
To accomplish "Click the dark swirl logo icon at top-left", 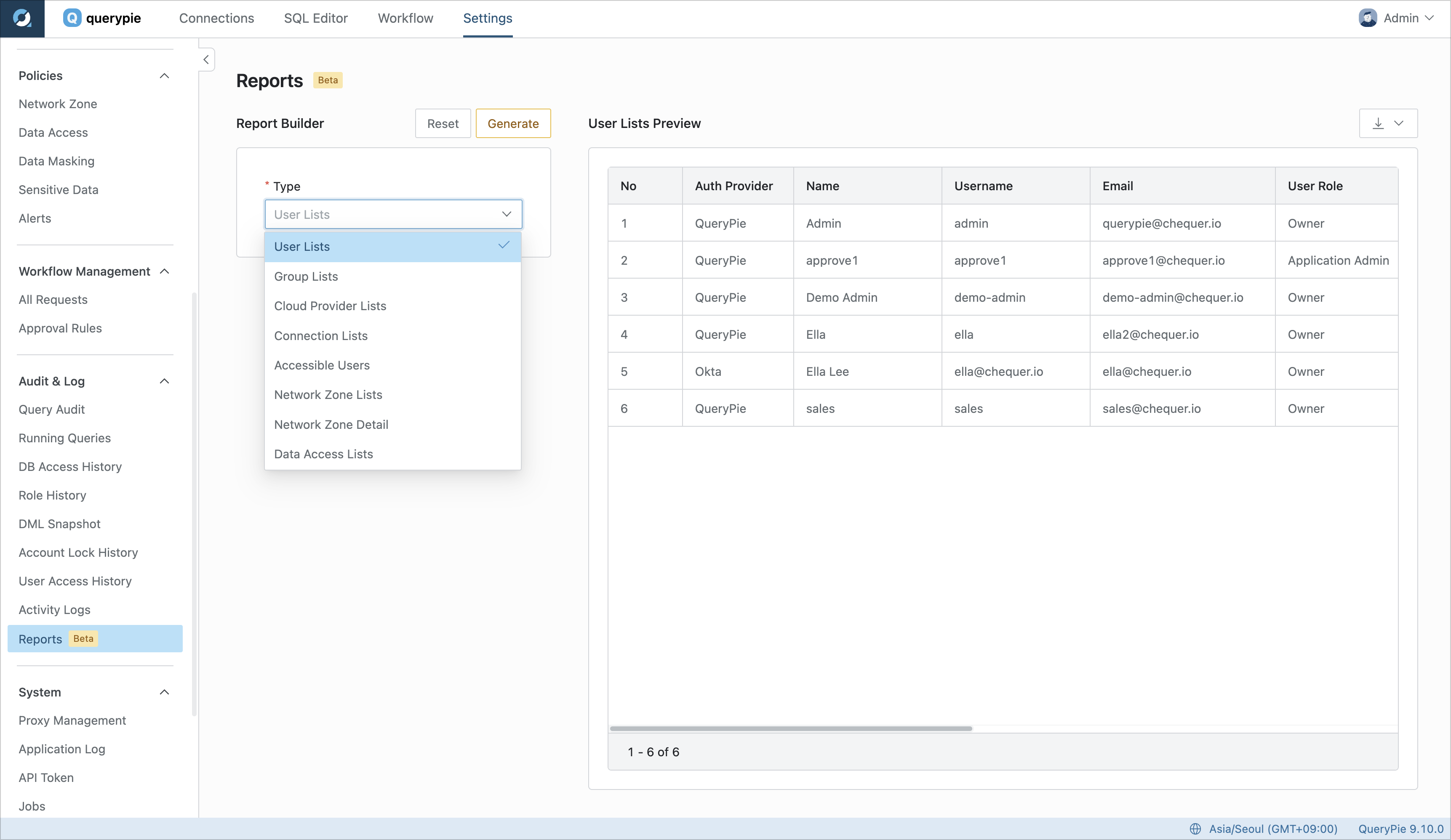I will (x=22, y=19).
